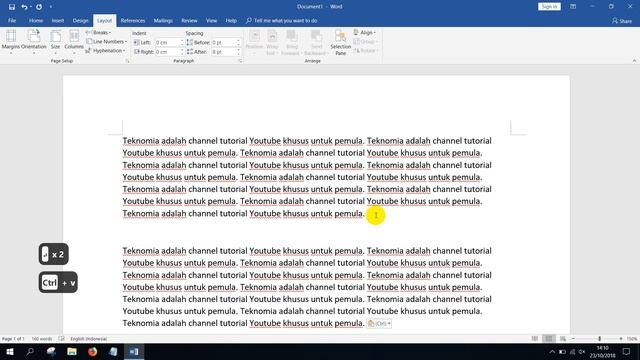Click the English (Indonesia) language indicator
The height and width of the screenshot is (360, 640).
pos(89,339)
